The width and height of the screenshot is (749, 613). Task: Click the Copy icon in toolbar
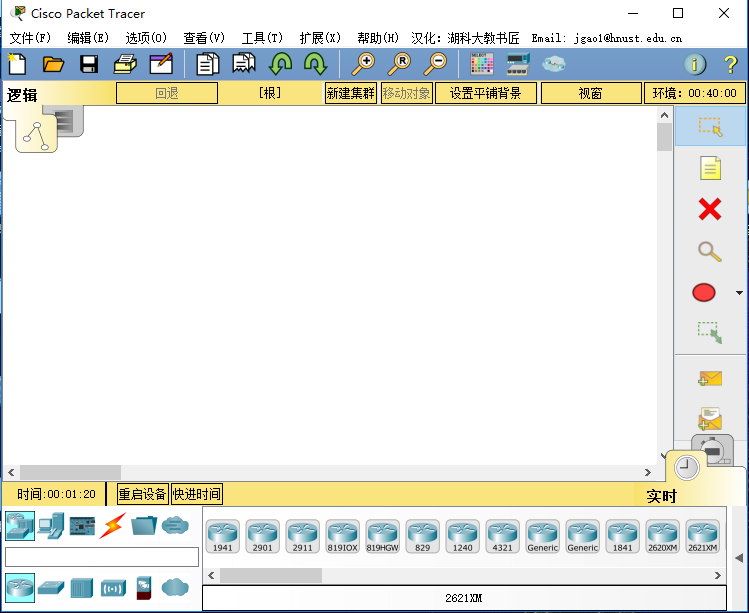[x=207, y=64]
